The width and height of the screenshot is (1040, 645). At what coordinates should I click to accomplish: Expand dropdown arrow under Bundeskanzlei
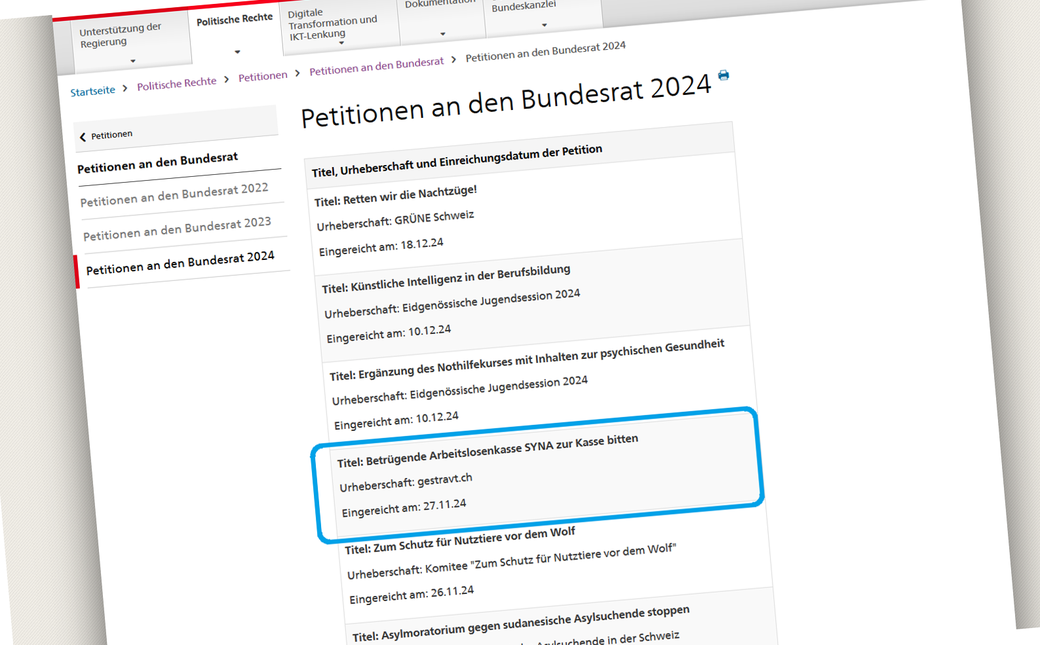pos(545,25)
